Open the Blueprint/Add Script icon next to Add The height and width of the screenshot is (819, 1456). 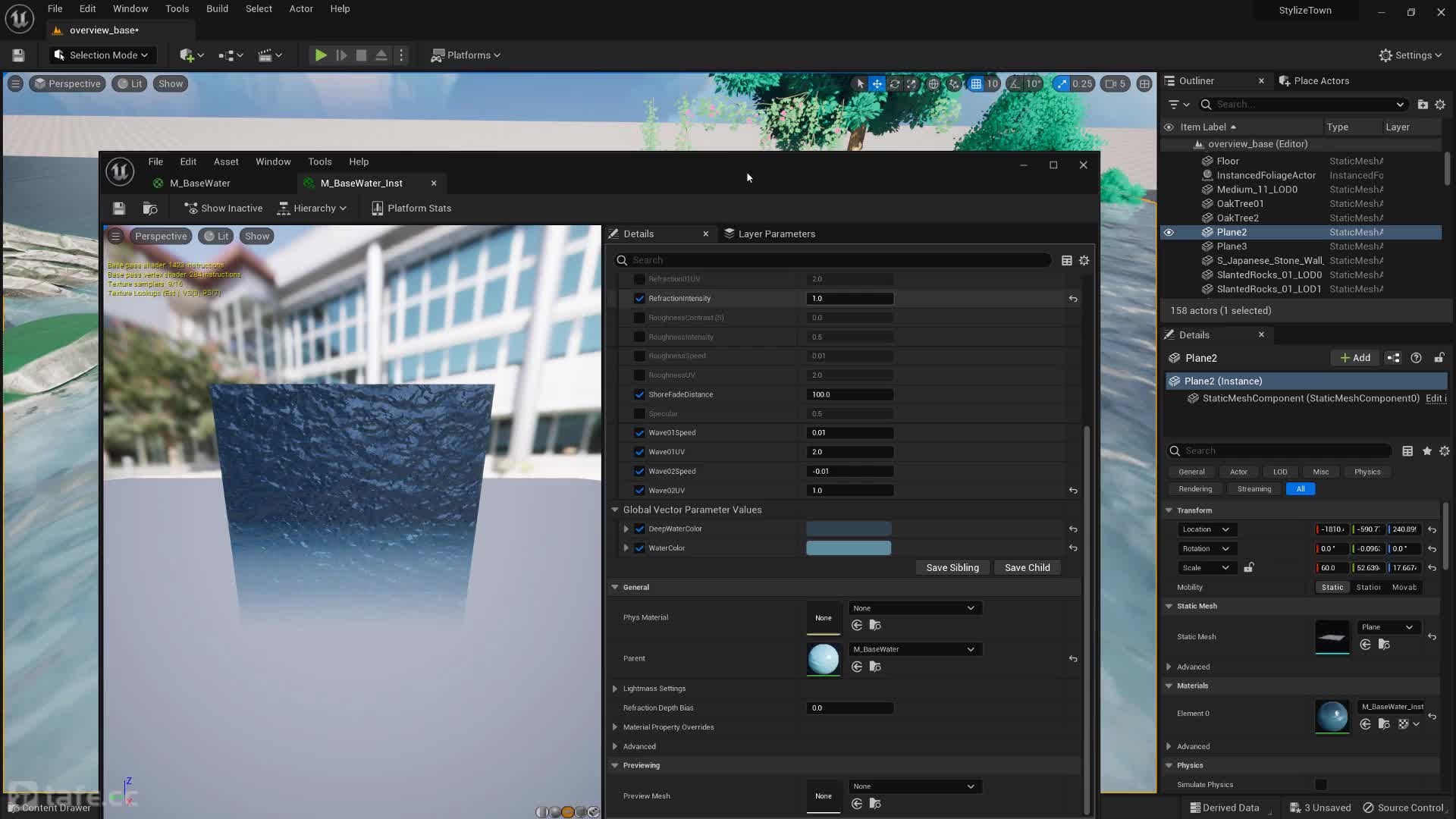coord(1393,358)
